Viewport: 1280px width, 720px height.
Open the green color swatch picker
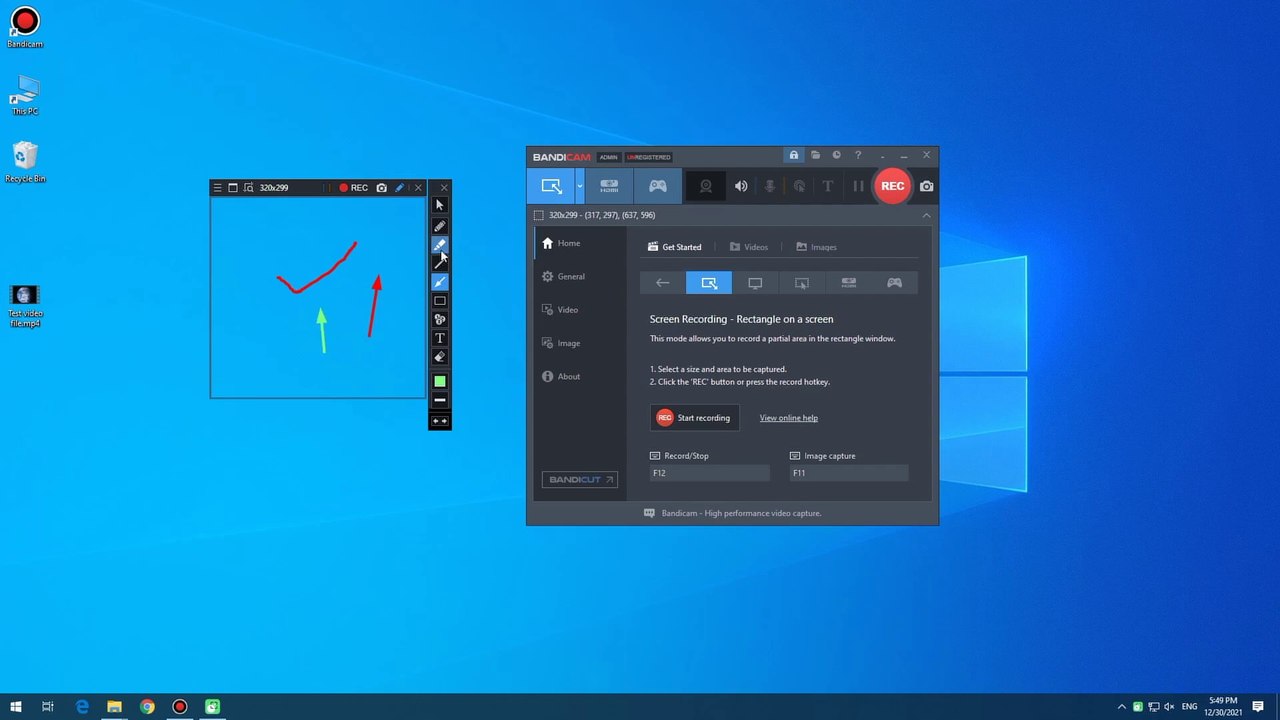pos(439,381)
